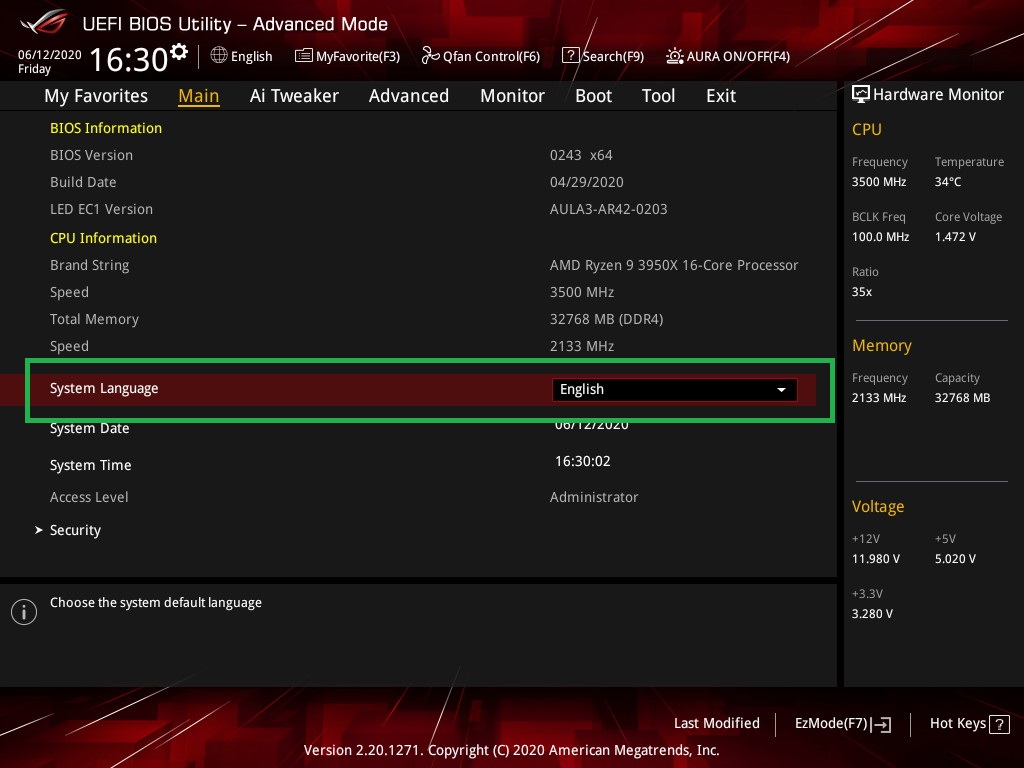Click the +12V reading 11.980 V
The width and height of the screenshot is (1024, 768).
(876, 559)
